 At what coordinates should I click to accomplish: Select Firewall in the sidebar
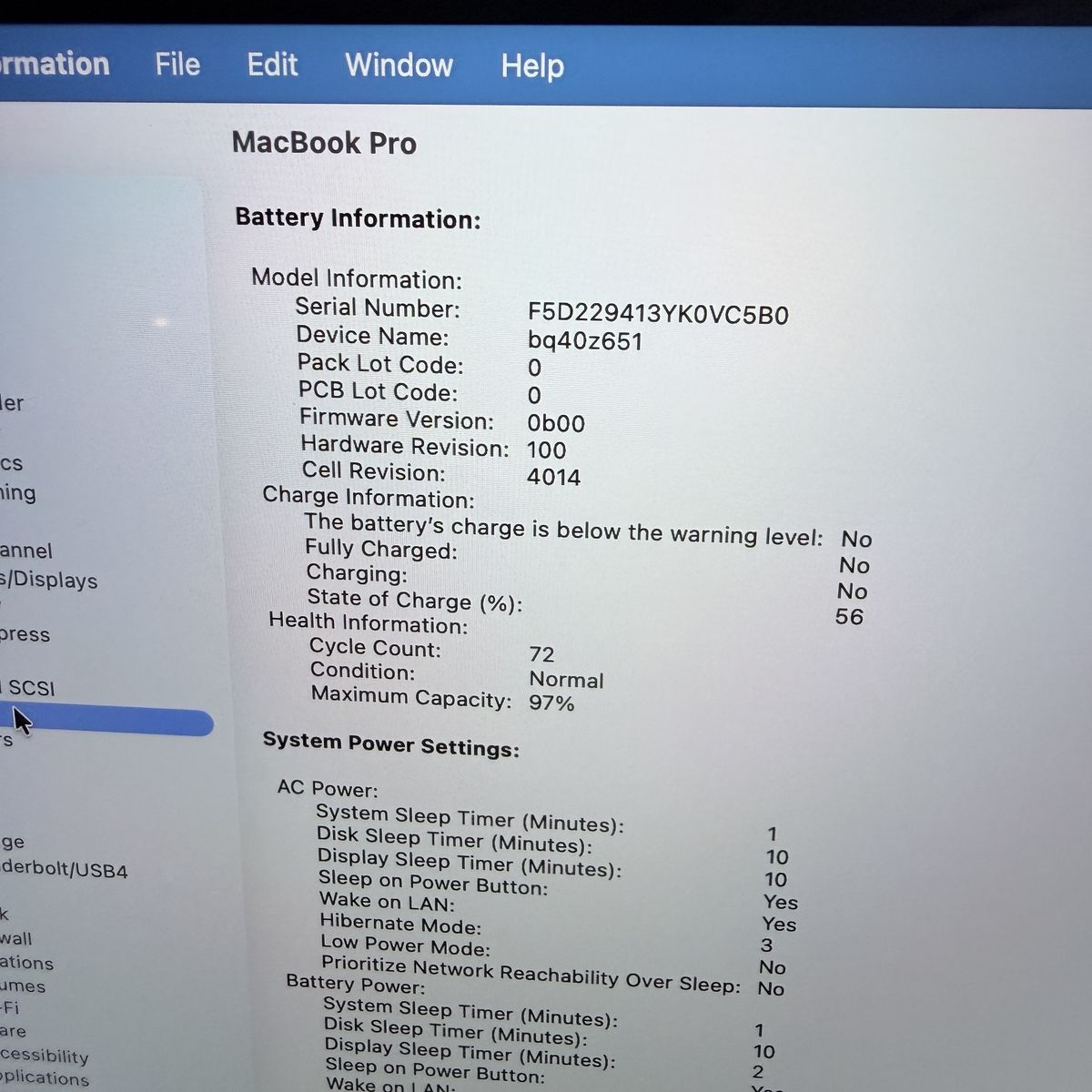[15, 938]
